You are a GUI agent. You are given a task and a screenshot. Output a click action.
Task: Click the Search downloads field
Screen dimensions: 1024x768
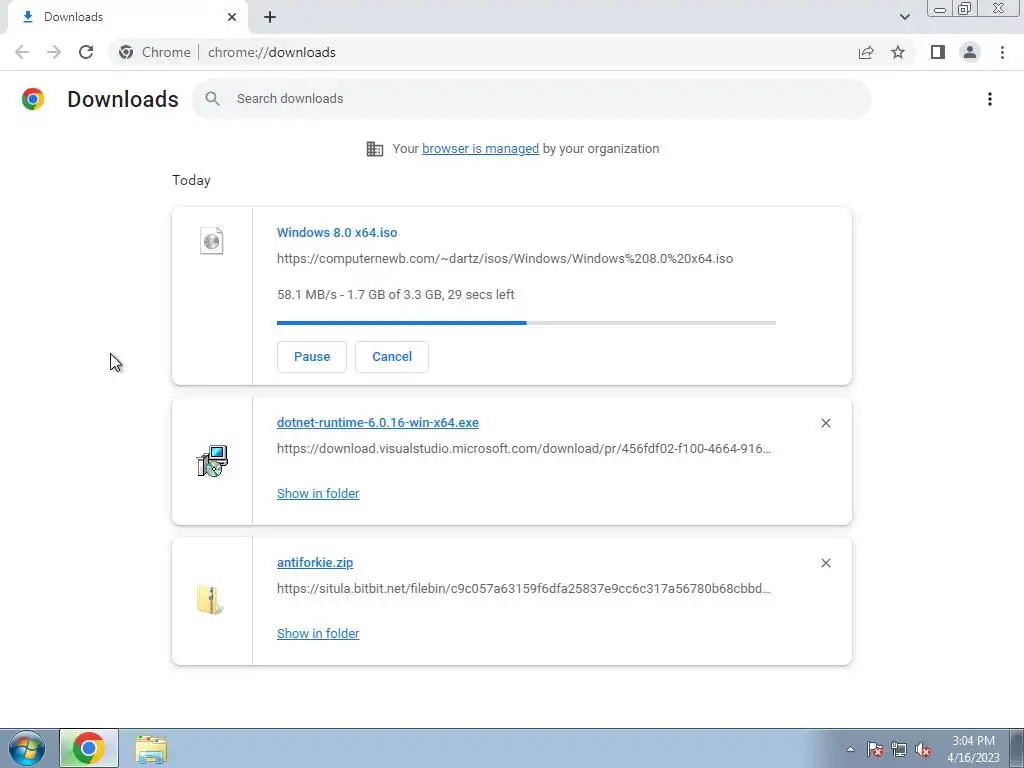(532, 99)
